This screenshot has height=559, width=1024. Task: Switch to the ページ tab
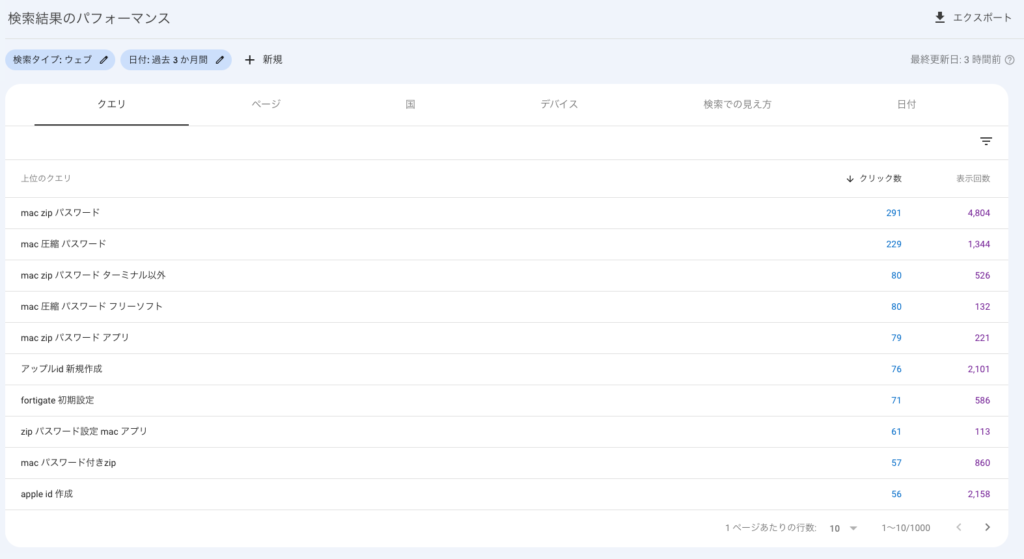coord(266,104)
